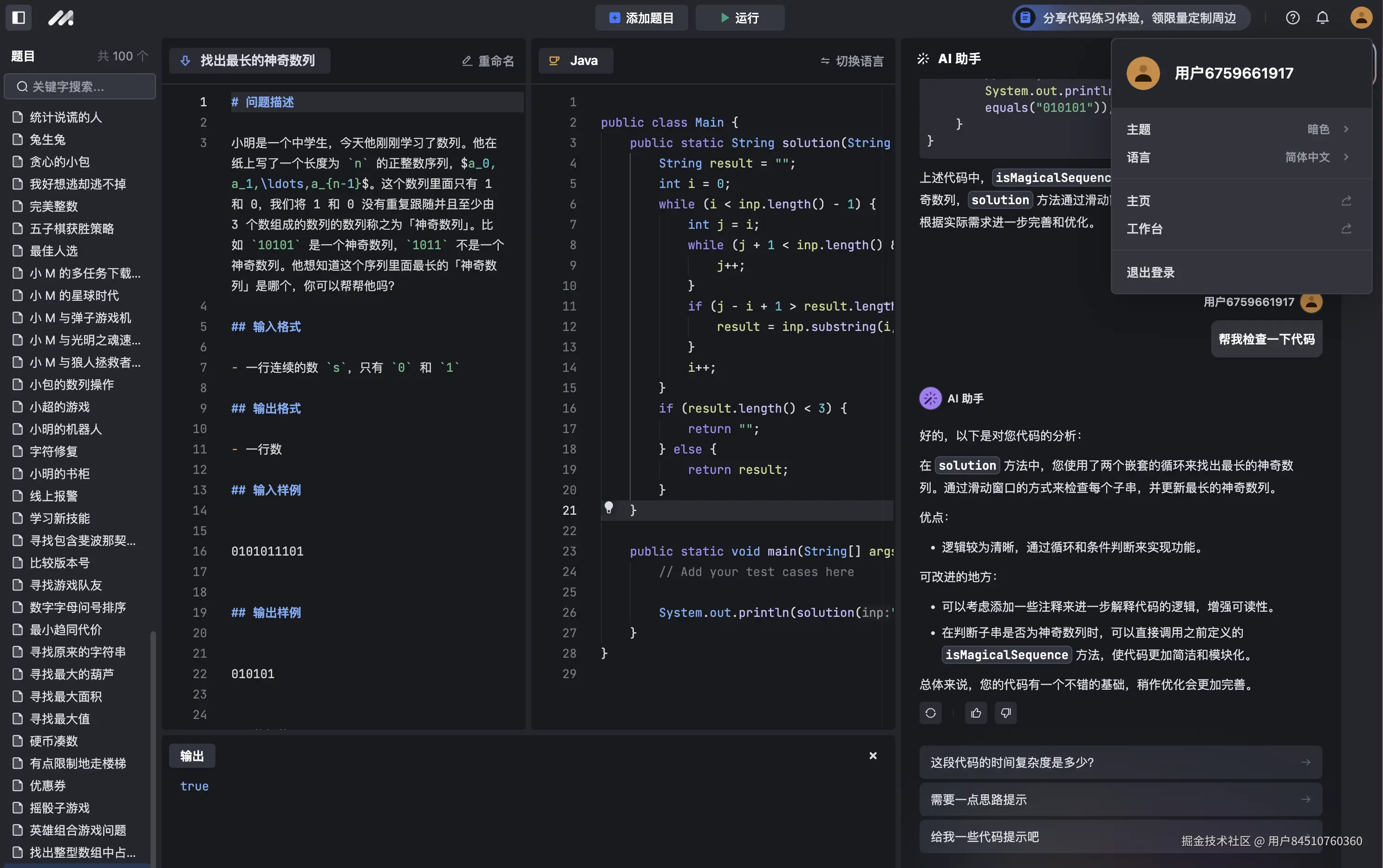
Task: Click 运行 to run the code
Action: [x=740, y=18]
